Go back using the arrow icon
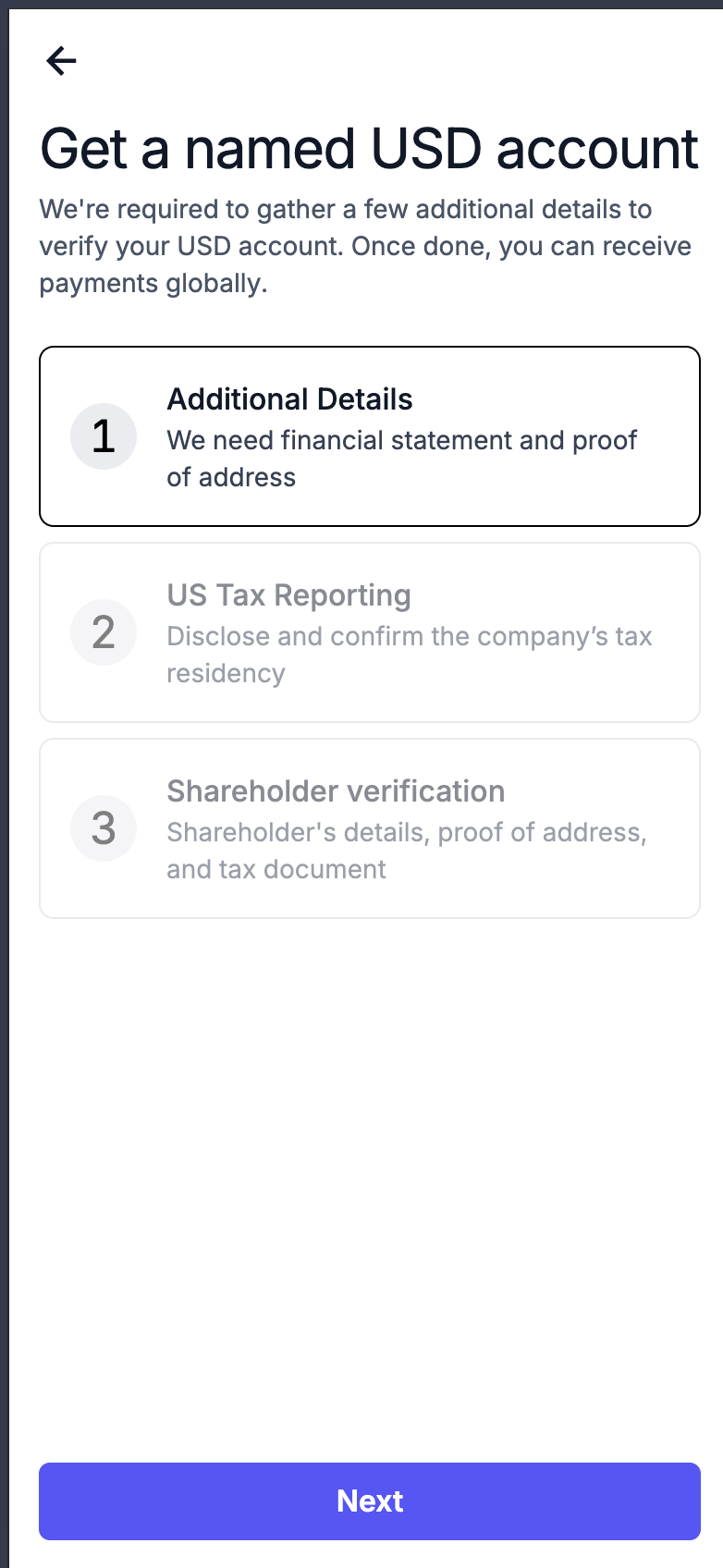The height and width of the screenshot is (1568, 723). [61, 61]
